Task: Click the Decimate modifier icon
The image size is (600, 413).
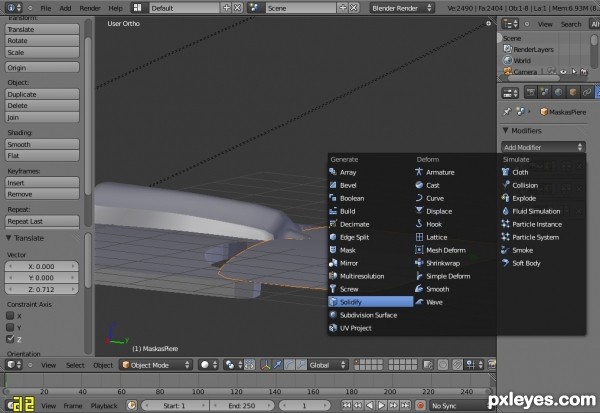Action: pos(333,224)
